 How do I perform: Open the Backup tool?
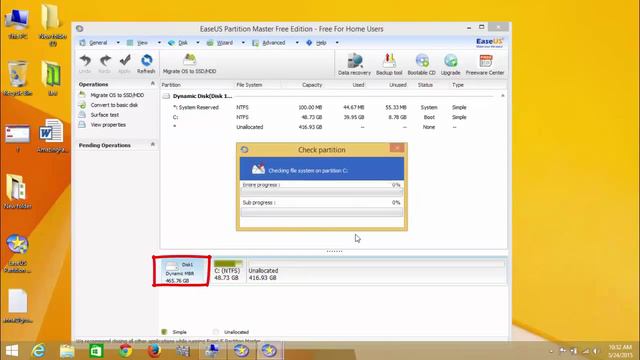click(x=389, y=64)
